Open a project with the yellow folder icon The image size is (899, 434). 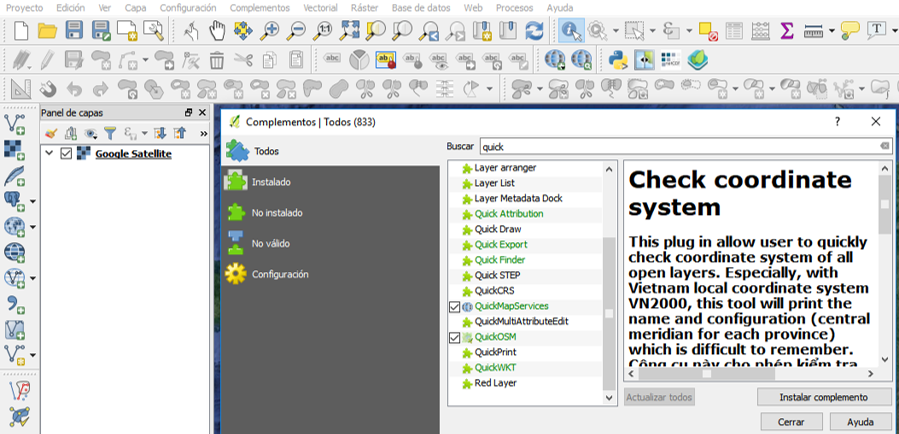click(48, 30)
